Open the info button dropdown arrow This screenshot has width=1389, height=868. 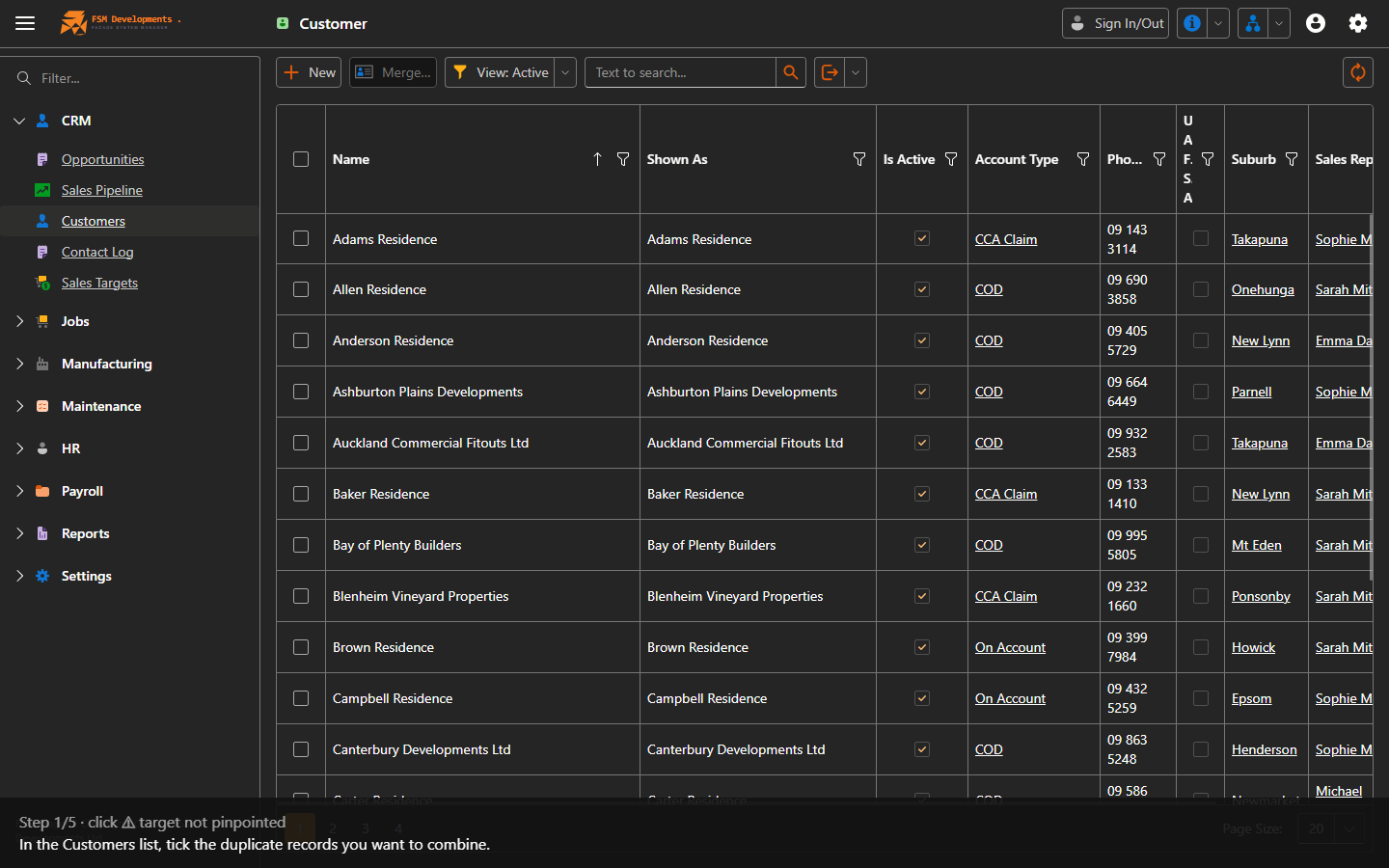click(x=1218, y=23)
